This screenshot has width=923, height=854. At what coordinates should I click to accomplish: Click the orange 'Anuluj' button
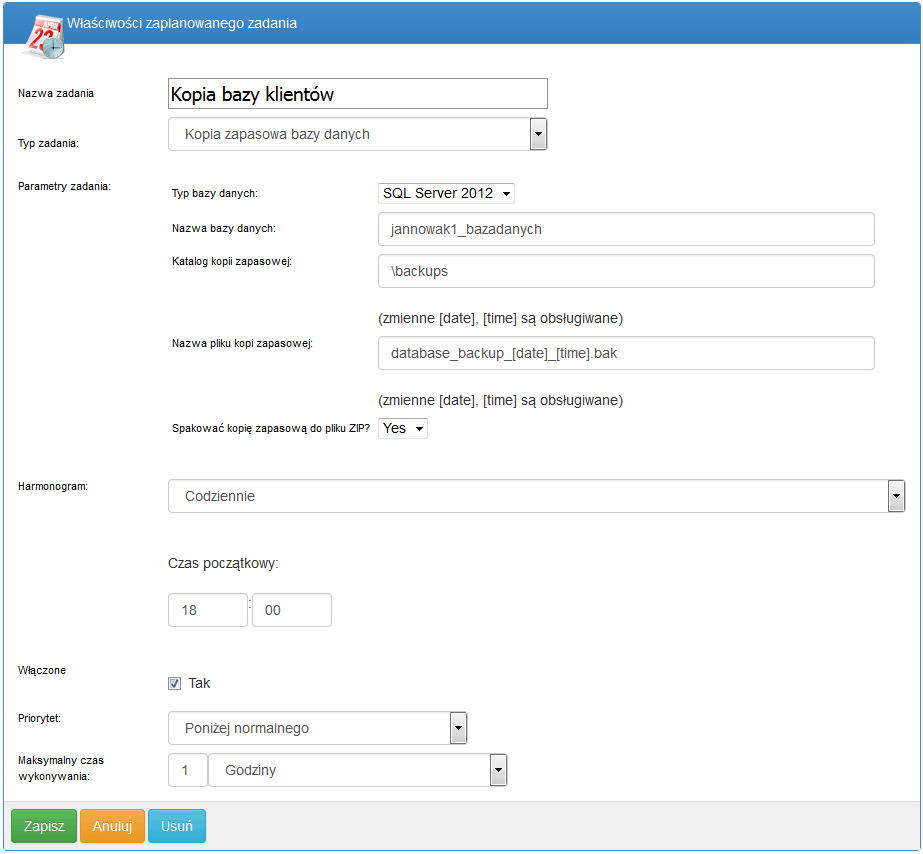click(112, 826)
